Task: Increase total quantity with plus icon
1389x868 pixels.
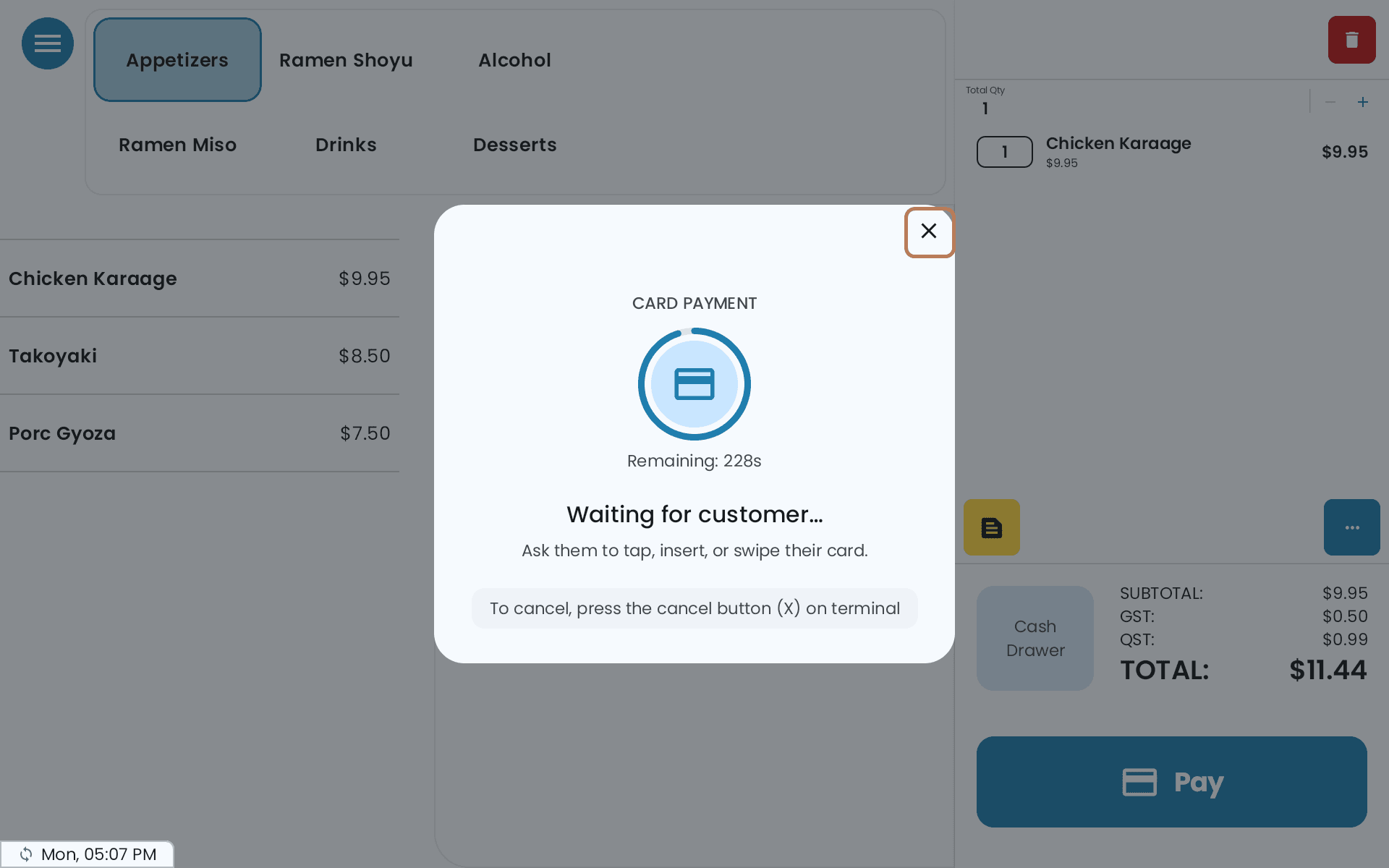Action: click(1362, 102)
